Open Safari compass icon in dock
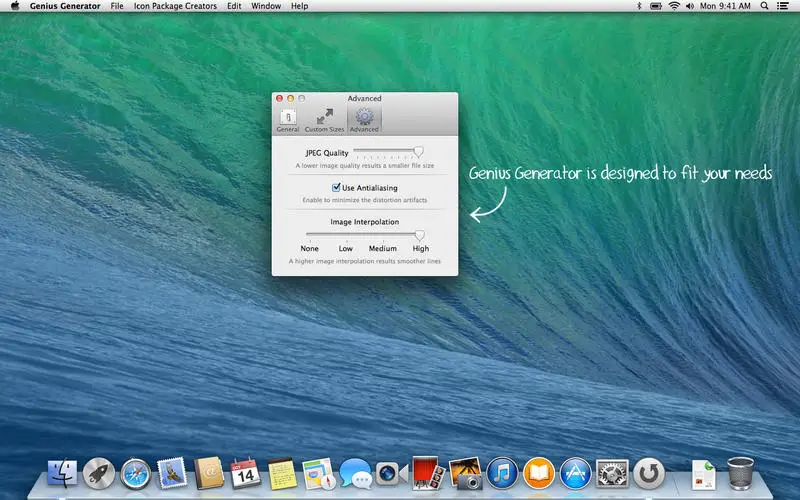The width and height of the screenshot is (800, 500). (x=135, y=473)
